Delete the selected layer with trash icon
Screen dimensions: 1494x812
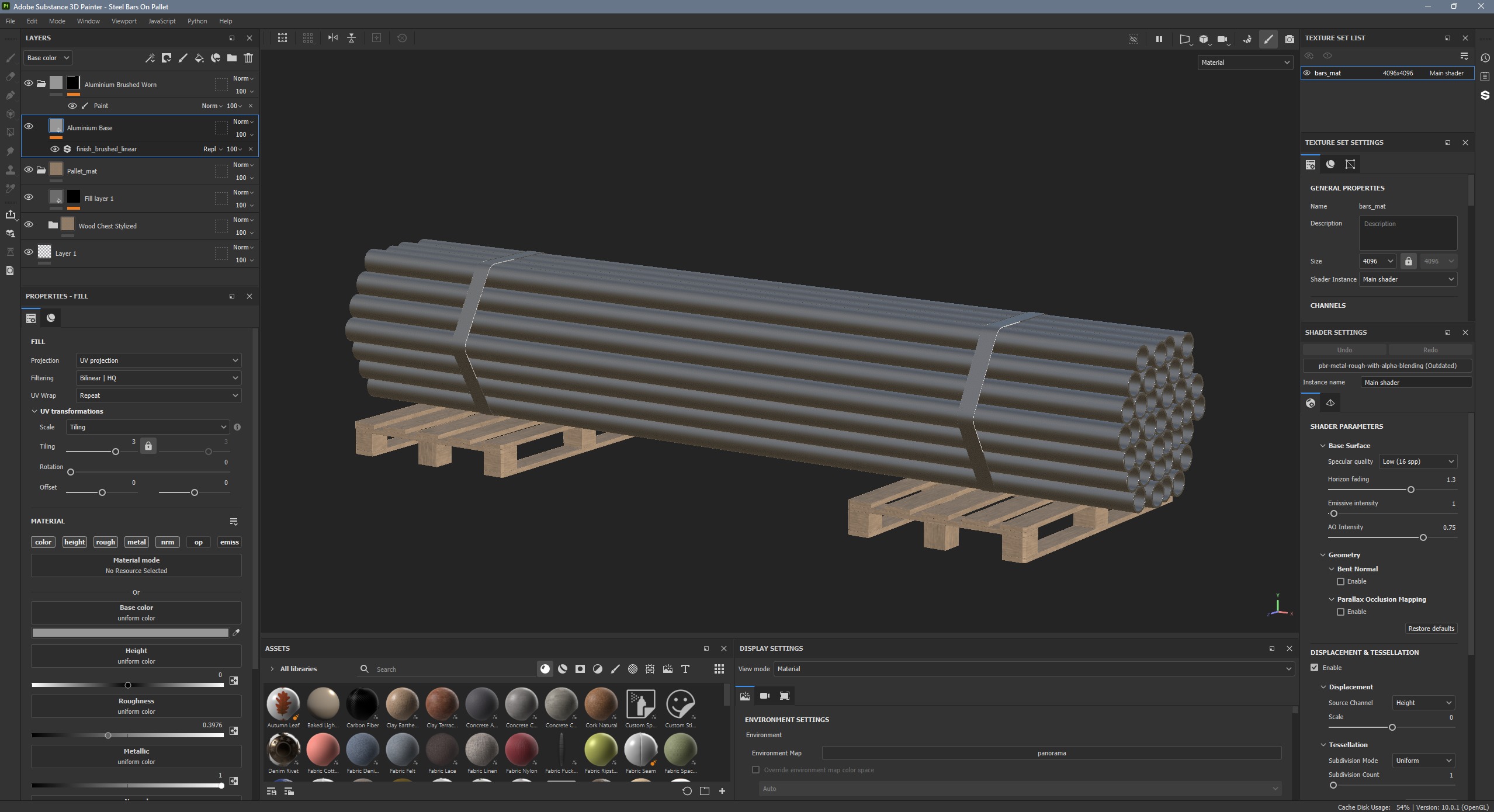coord(248,58)
